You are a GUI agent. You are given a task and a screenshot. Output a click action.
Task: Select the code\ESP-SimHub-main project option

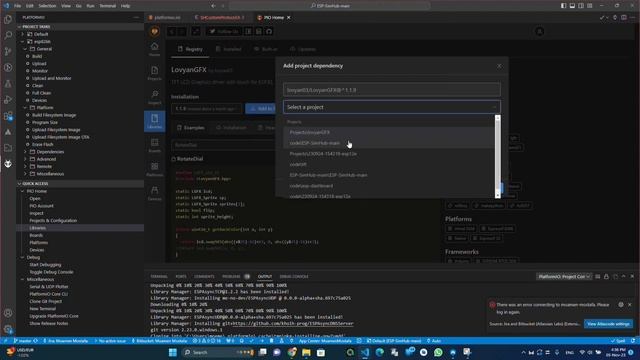click(315, 143)
